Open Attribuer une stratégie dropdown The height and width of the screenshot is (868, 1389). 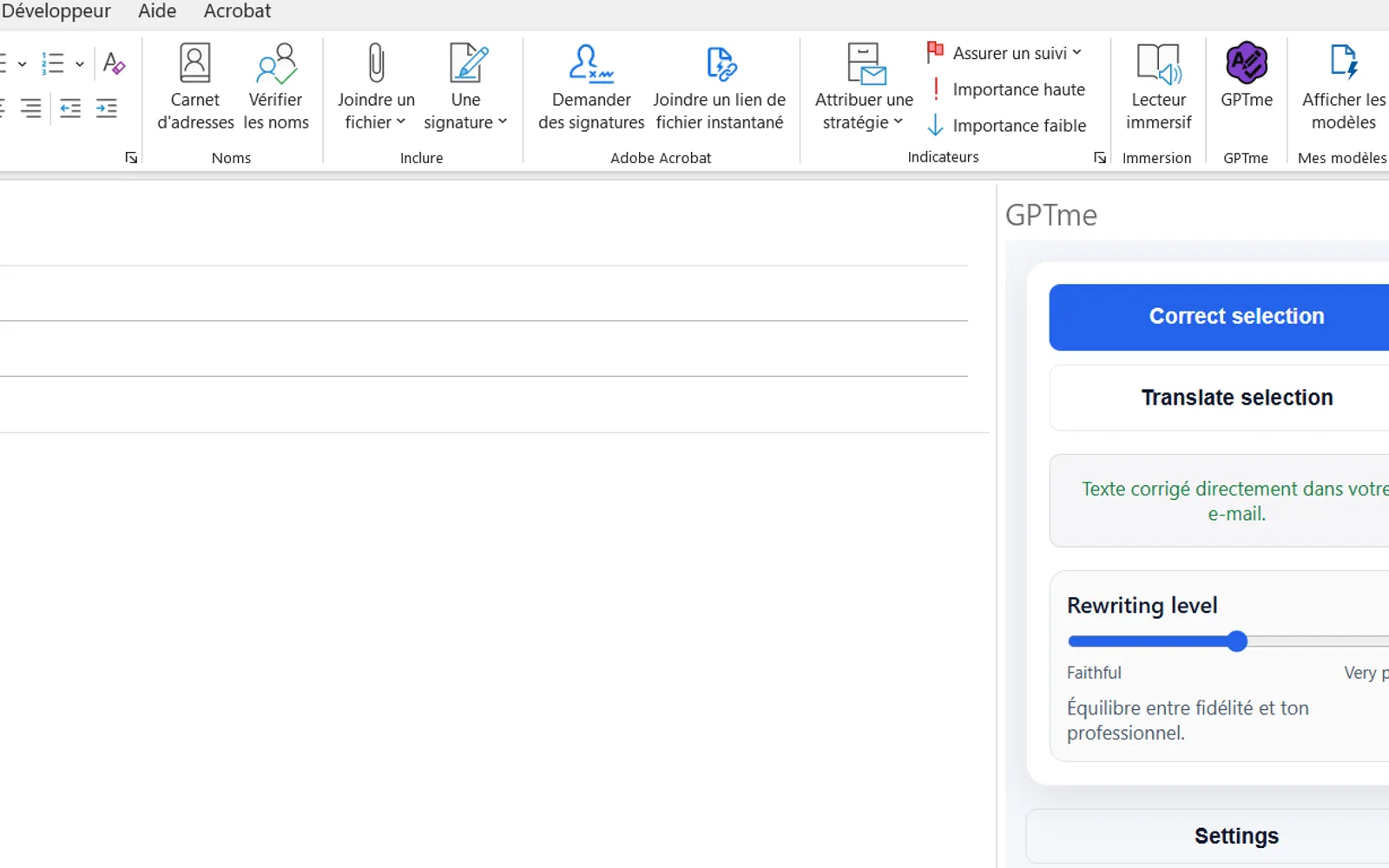864,87
